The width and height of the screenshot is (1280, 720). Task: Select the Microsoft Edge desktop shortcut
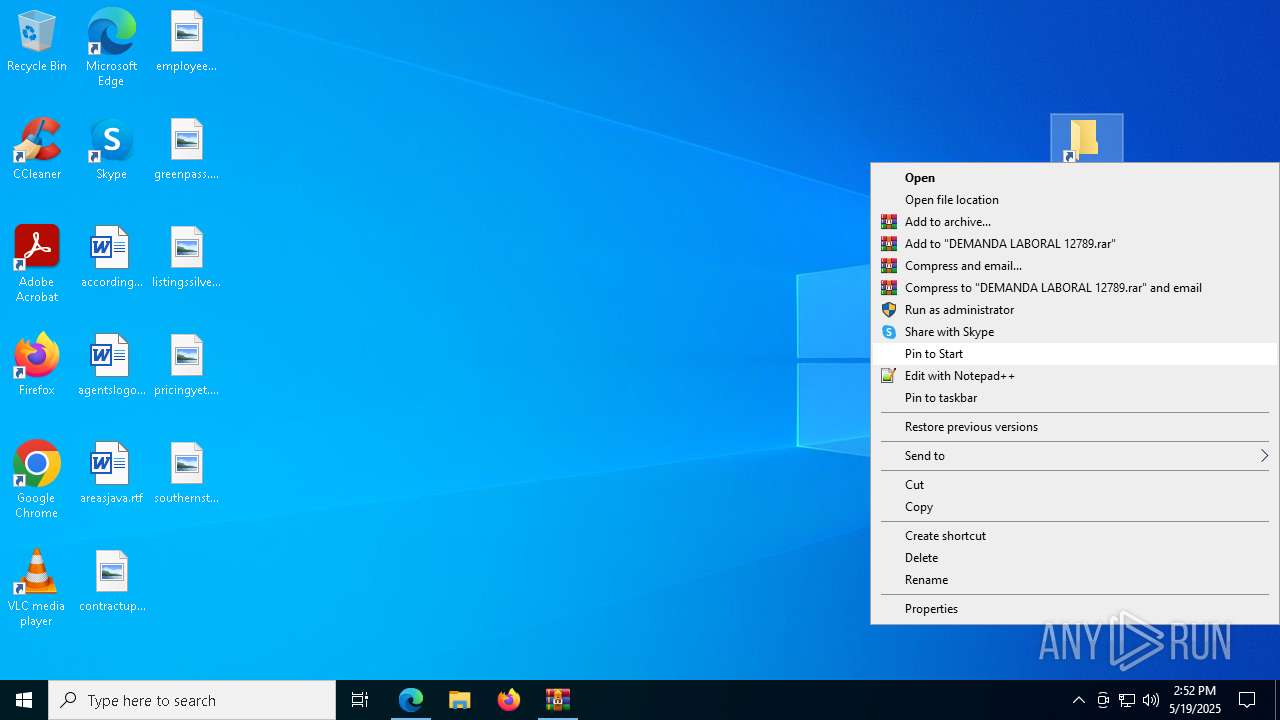(111, 48)
